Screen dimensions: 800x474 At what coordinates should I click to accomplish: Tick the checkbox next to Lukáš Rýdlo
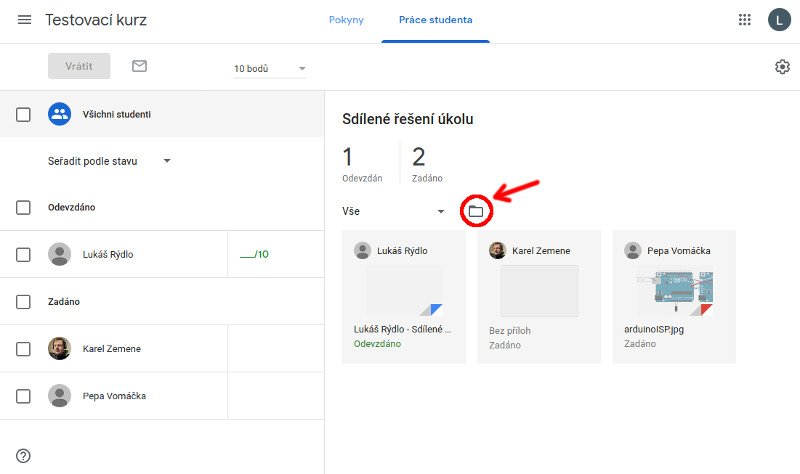[x=23, y=254]
